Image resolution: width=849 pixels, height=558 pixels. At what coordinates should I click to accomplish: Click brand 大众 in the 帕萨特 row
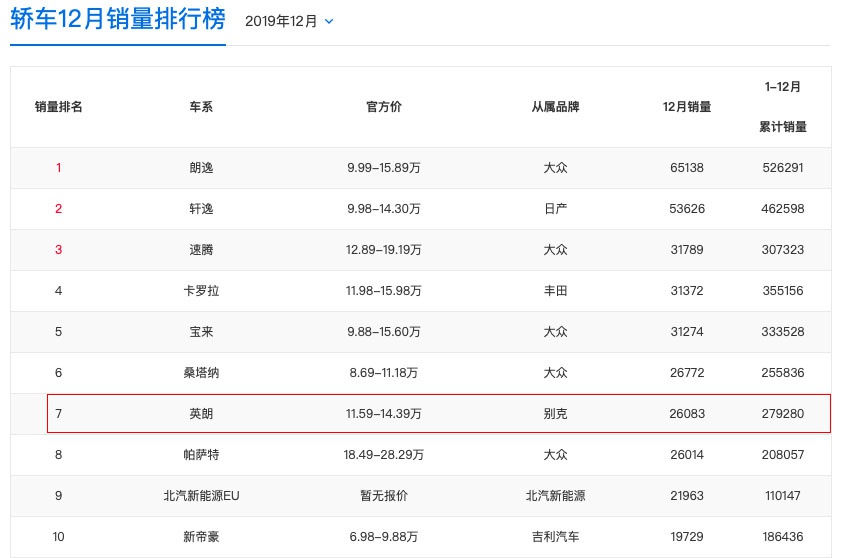[x=556, y=455]
